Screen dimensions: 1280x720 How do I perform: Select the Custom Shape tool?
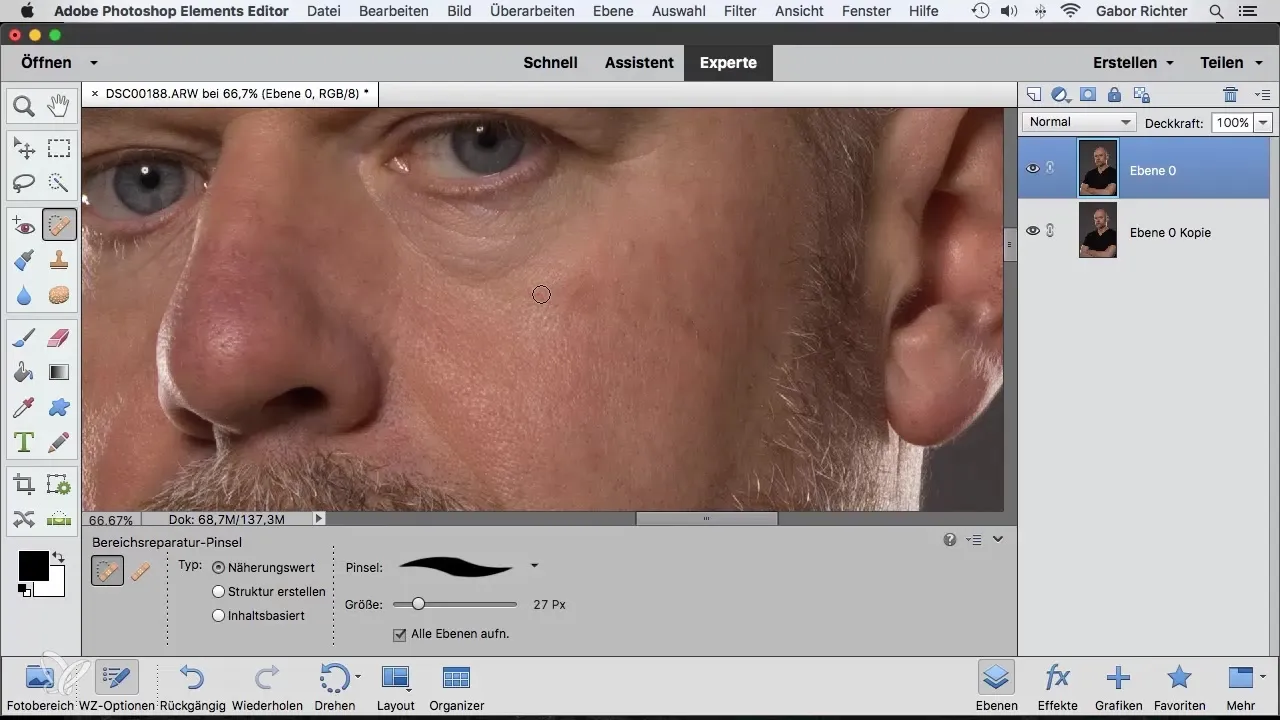click(x=59, y=407)
